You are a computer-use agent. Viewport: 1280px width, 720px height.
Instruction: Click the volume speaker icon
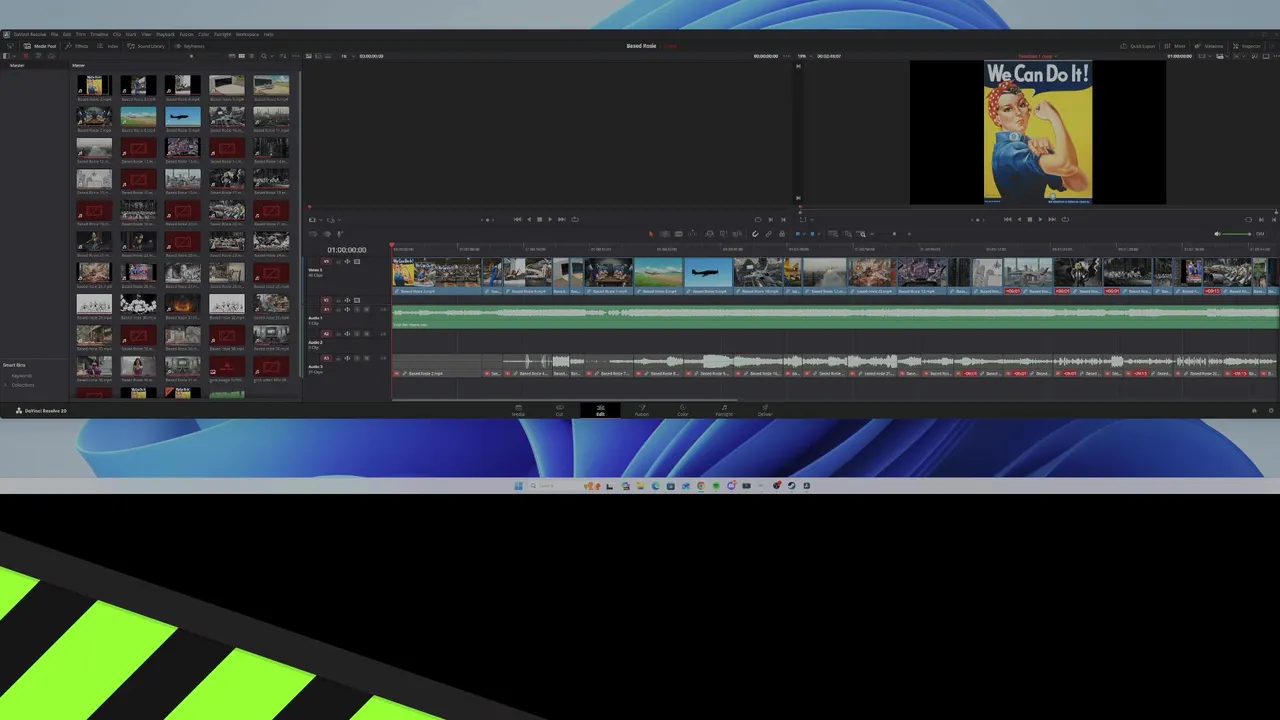tap(1217, 234)
